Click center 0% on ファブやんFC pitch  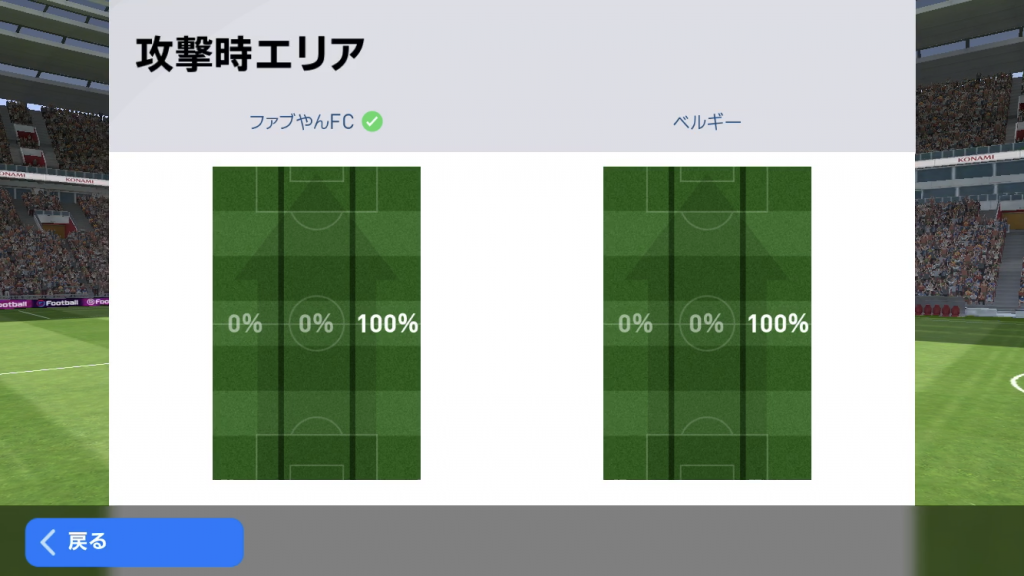(x=316, y=323)
